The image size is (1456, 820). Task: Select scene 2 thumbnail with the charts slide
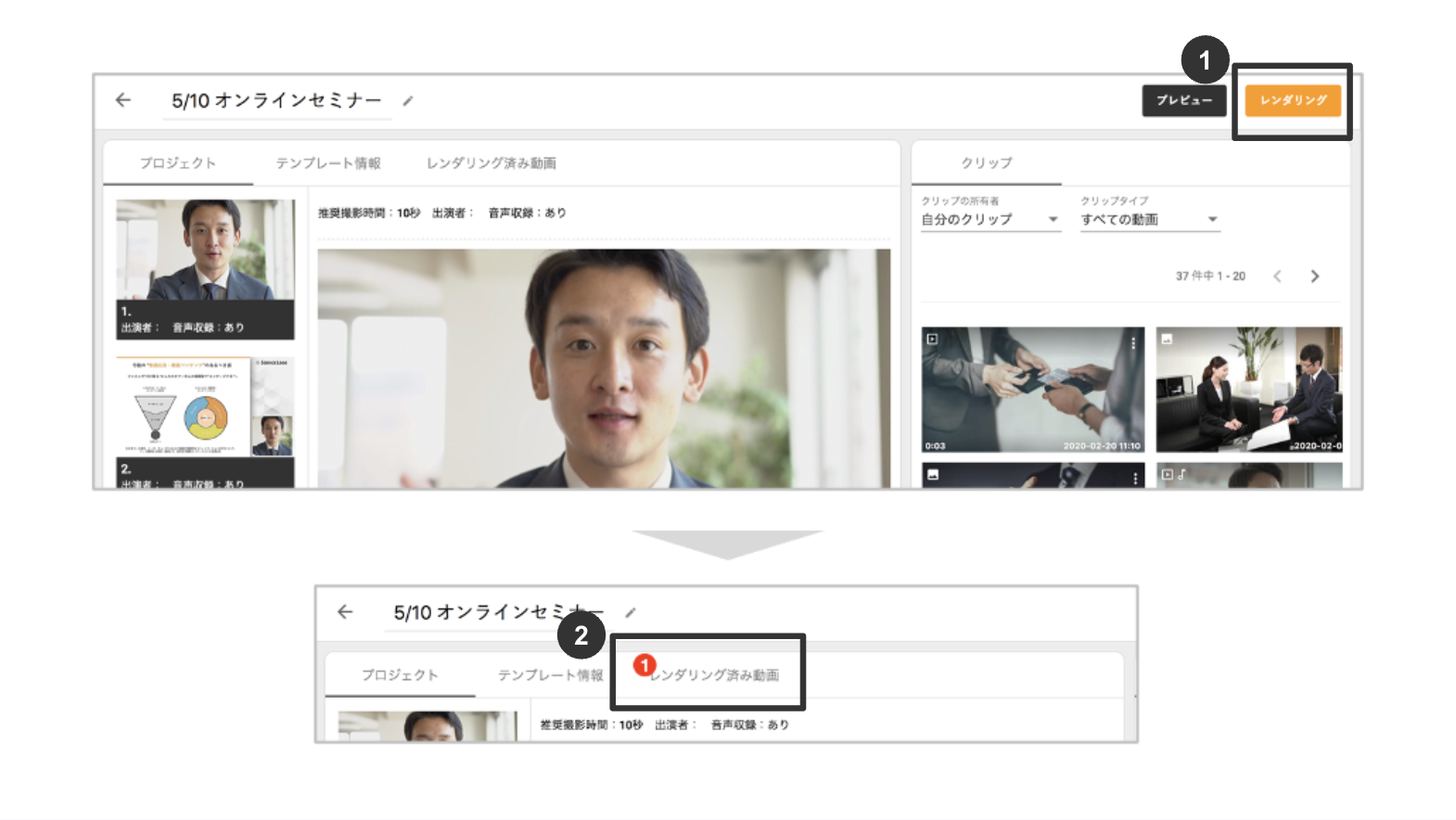point(205,422)
